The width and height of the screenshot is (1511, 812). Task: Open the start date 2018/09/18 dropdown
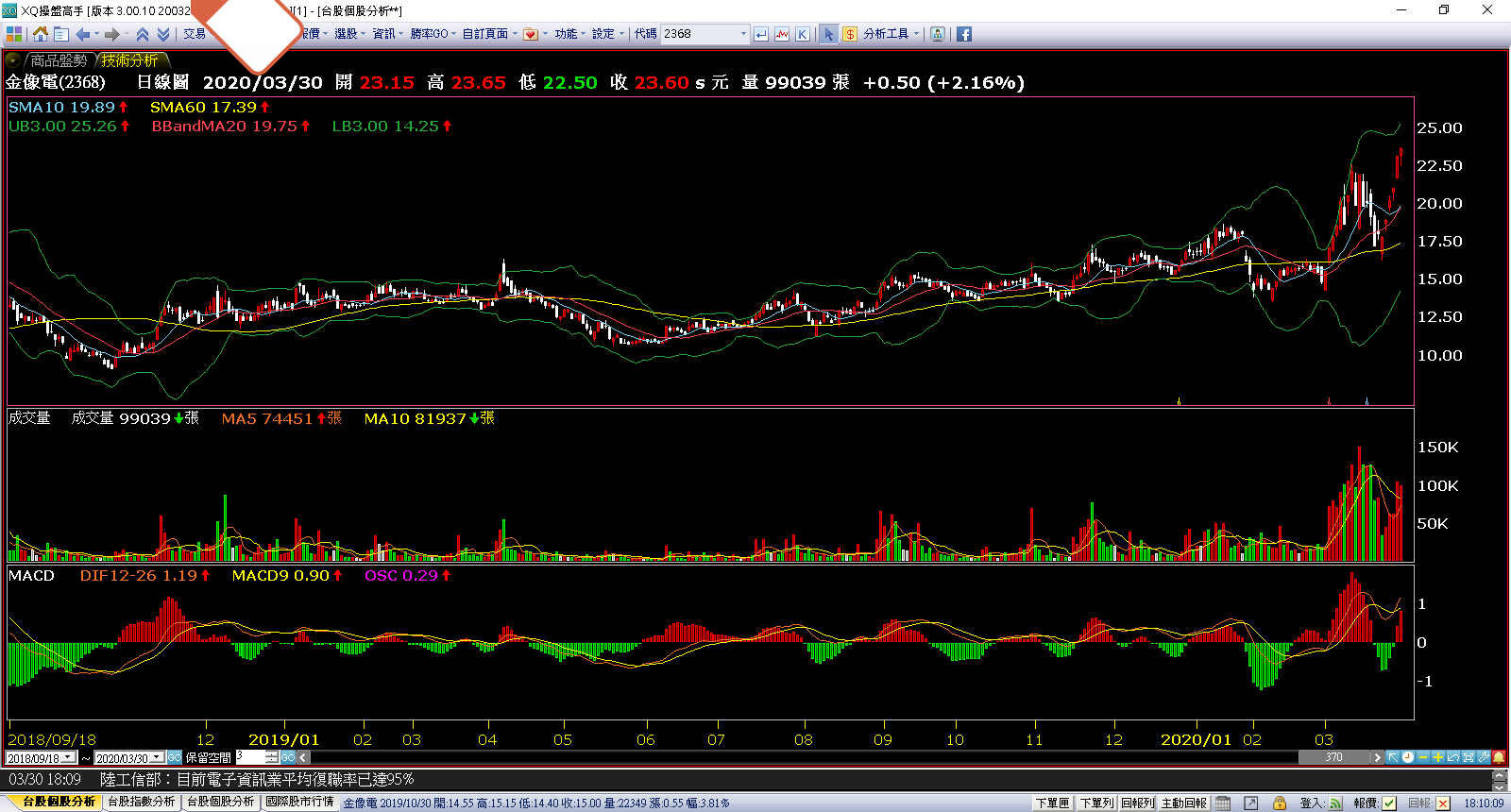(69, 757)
